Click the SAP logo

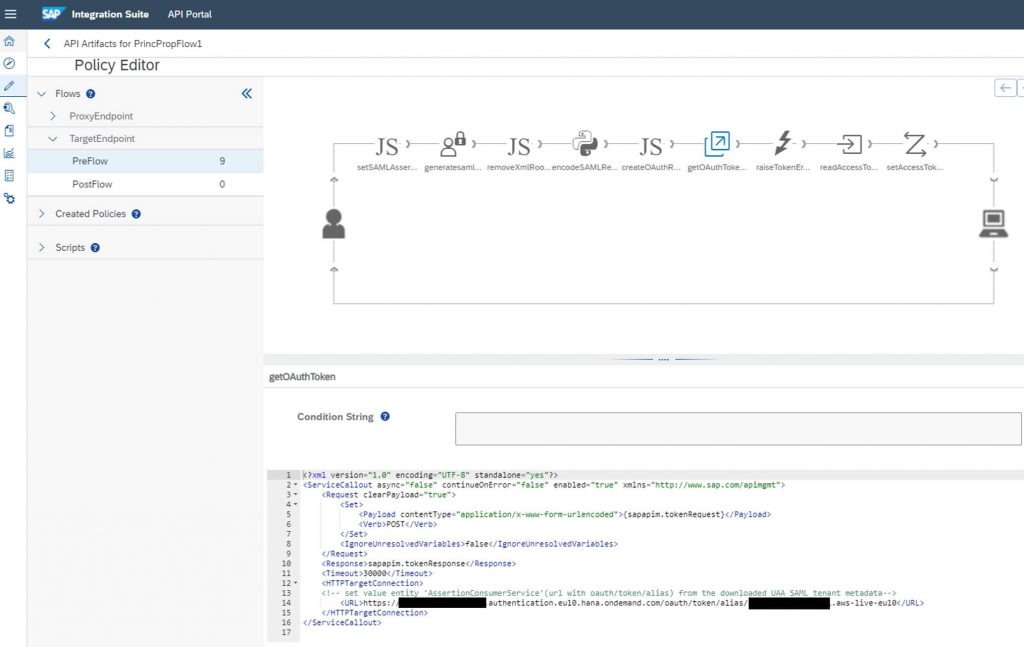[x=52, y=14]
